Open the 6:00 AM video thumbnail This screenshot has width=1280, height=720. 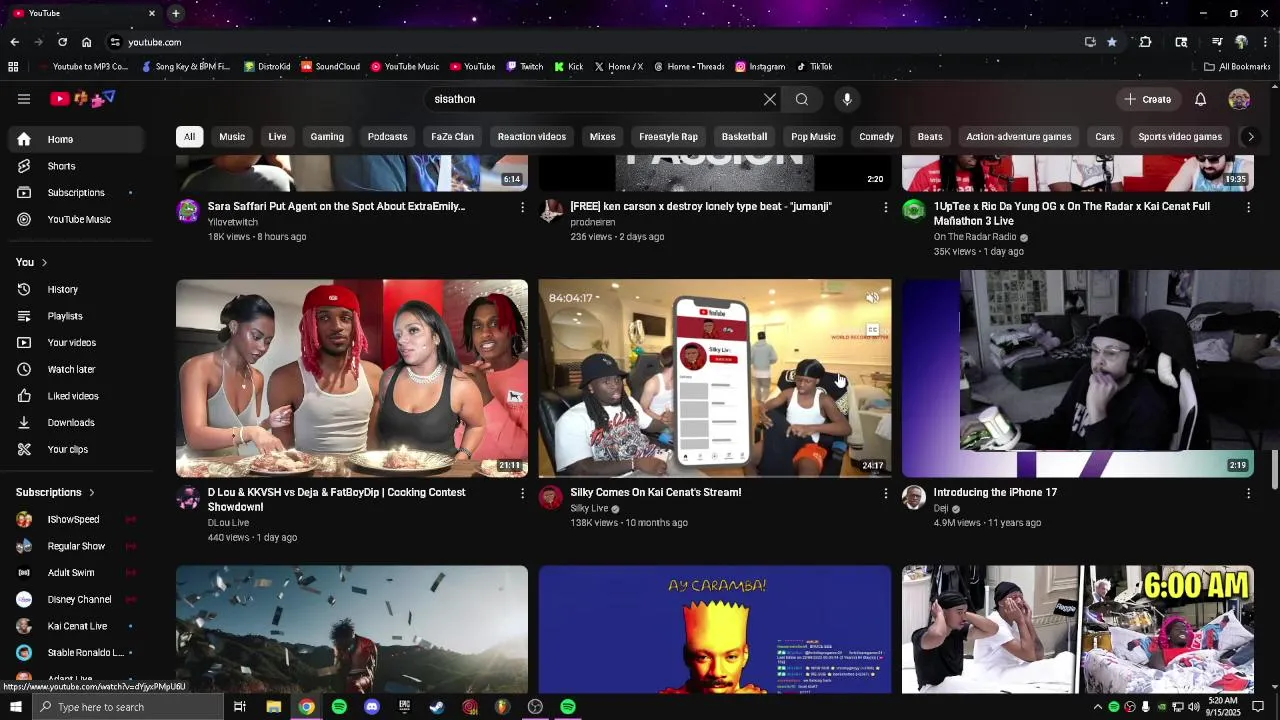tap(1078, 629)
